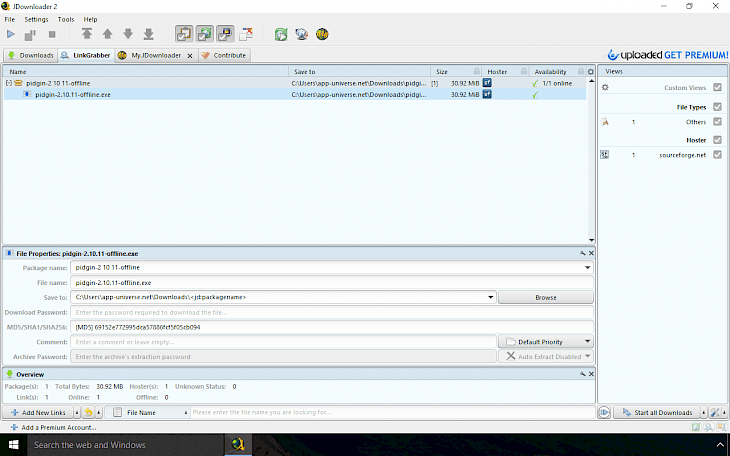730x456 pixels.
Task: Open the Default Priority dropdown
Action: (x=546, y=342)
